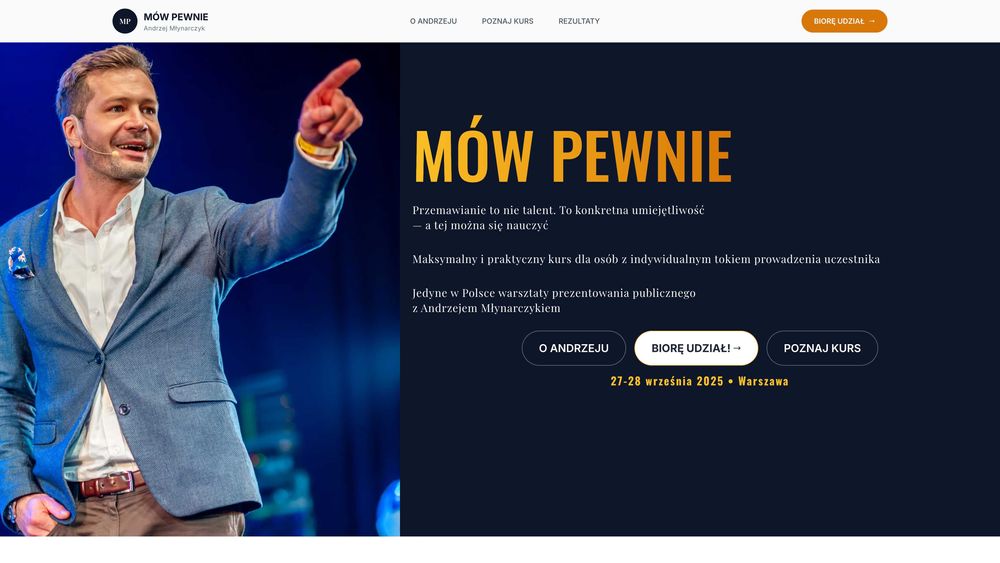Click the Jedyne w Polsce warsztaty paragraph
This screenshot has width=1000, height=563.
click(x=554, y=300)
